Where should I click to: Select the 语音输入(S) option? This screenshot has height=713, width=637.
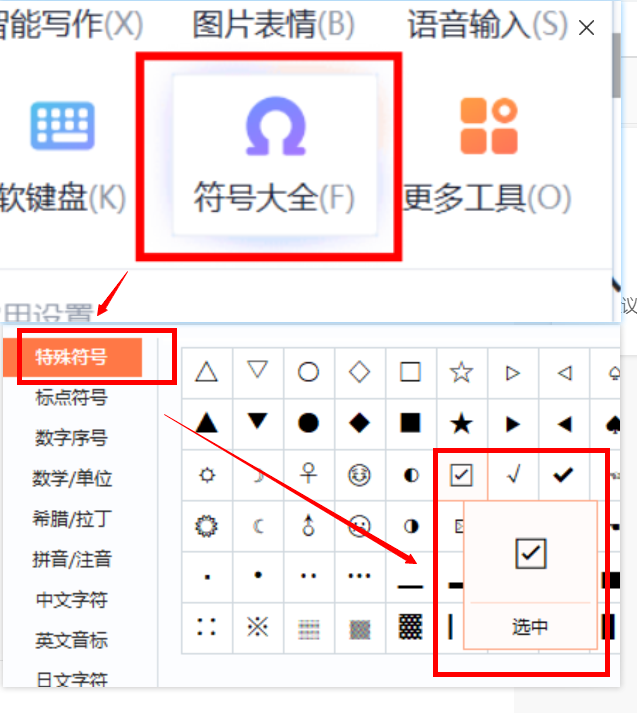[488, 24]
